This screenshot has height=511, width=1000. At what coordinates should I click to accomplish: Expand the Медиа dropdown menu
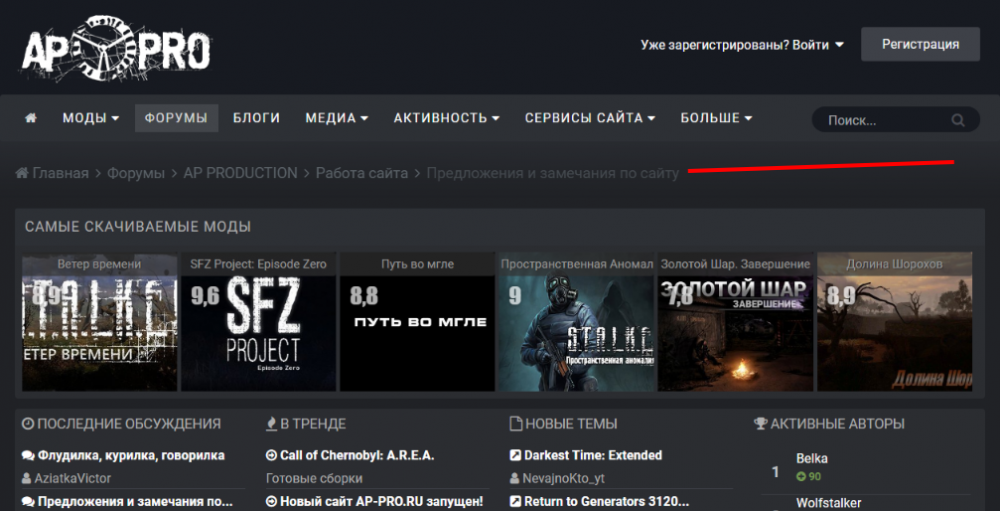coord(337,118)
